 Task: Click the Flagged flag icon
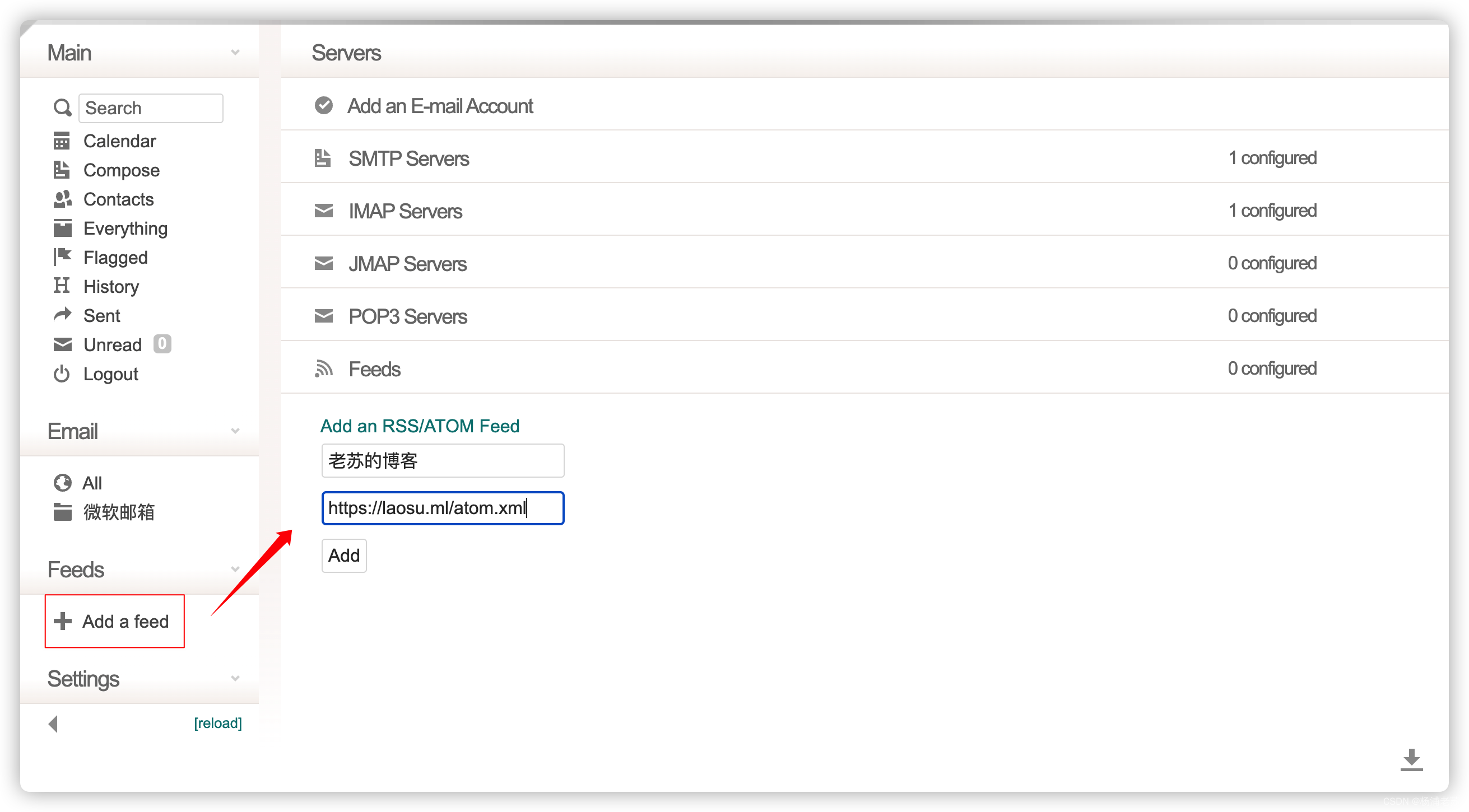tap(62, 257)
